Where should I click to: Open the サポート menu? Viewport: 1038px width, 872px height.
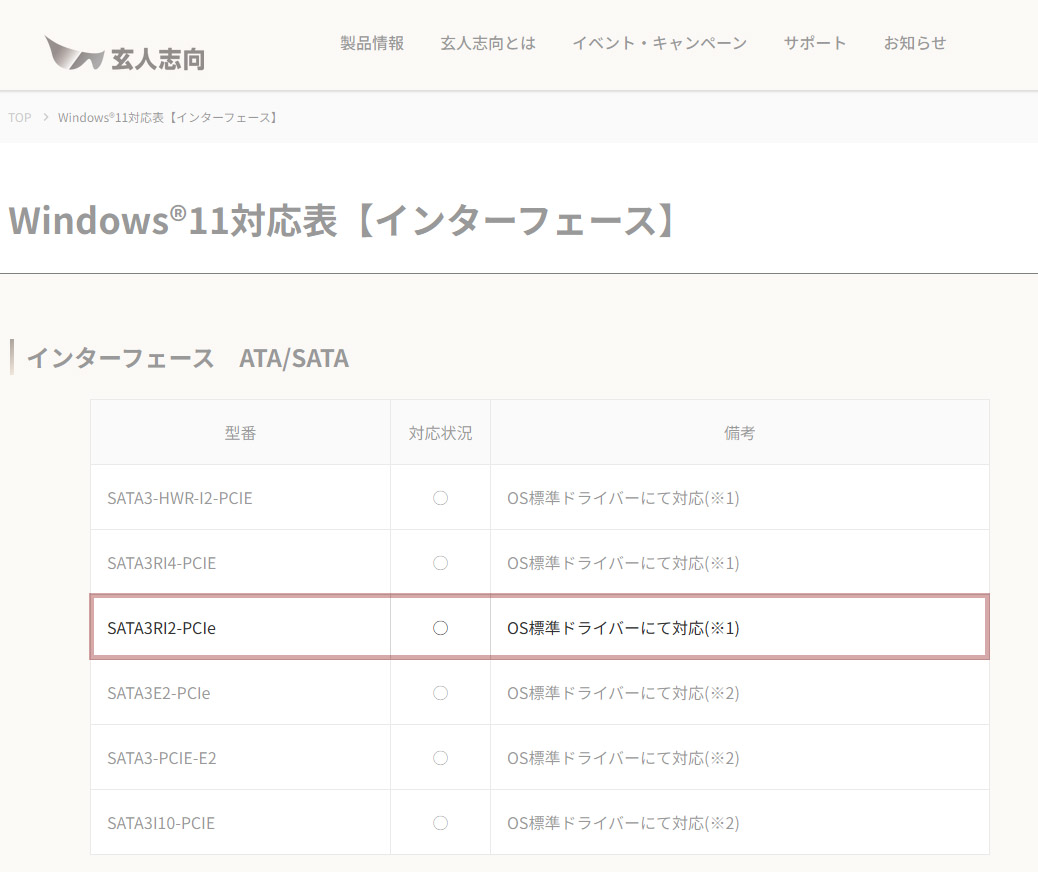click(815, 43)
